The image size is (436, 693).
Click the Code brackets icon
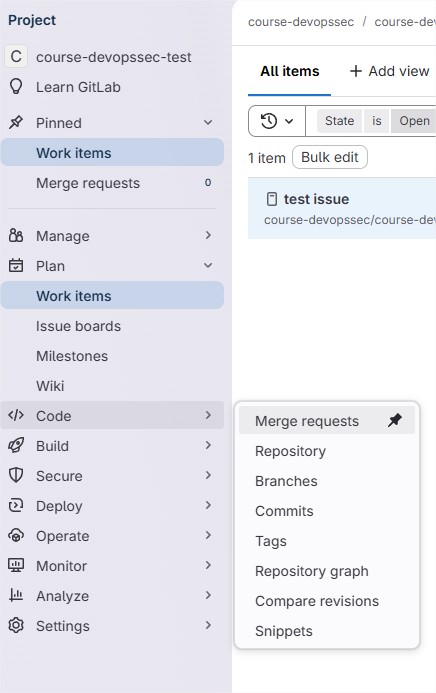[x=16, y=415]
